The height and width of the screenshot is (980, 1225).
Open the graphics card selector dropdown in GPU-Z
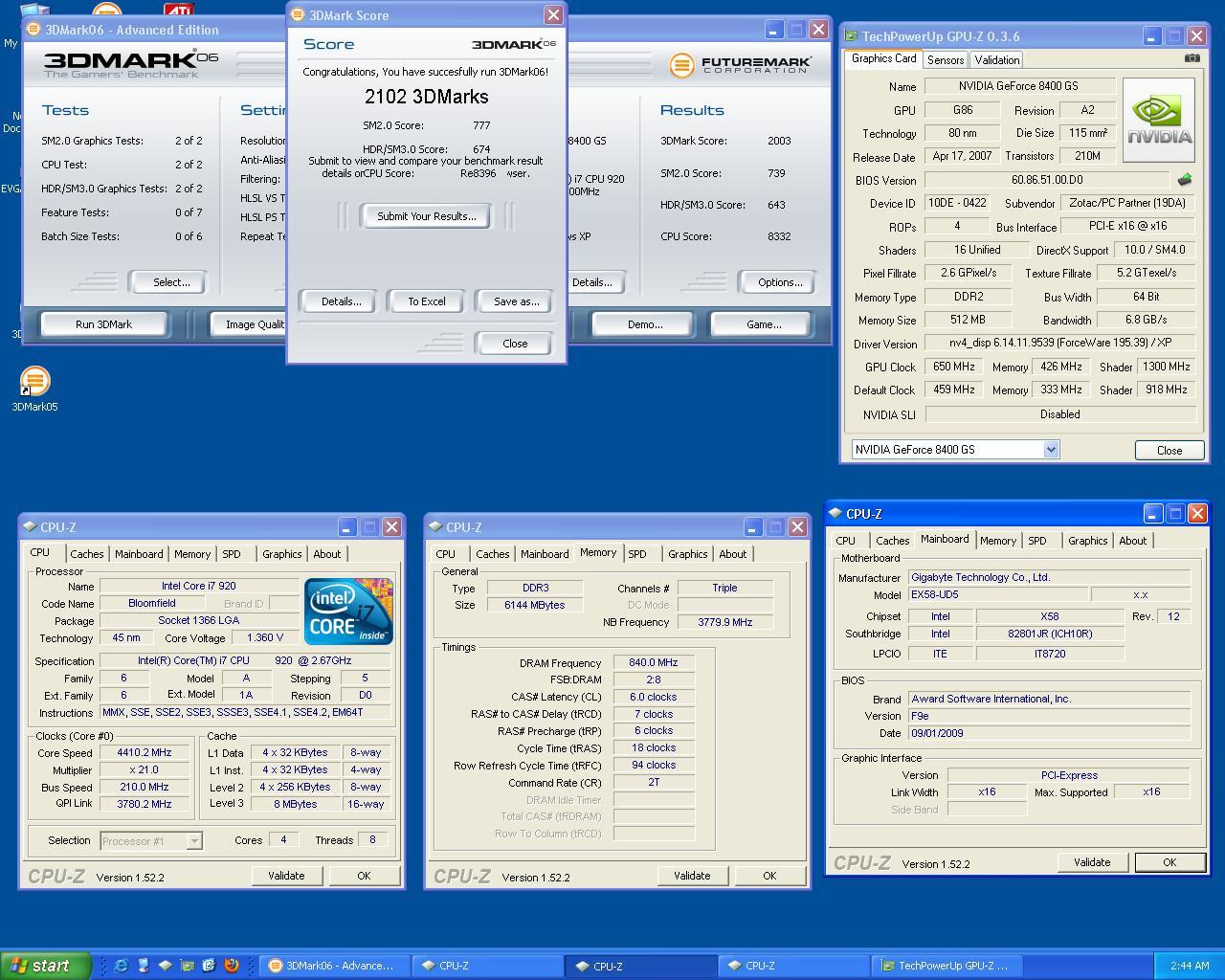coord(1051,450)
